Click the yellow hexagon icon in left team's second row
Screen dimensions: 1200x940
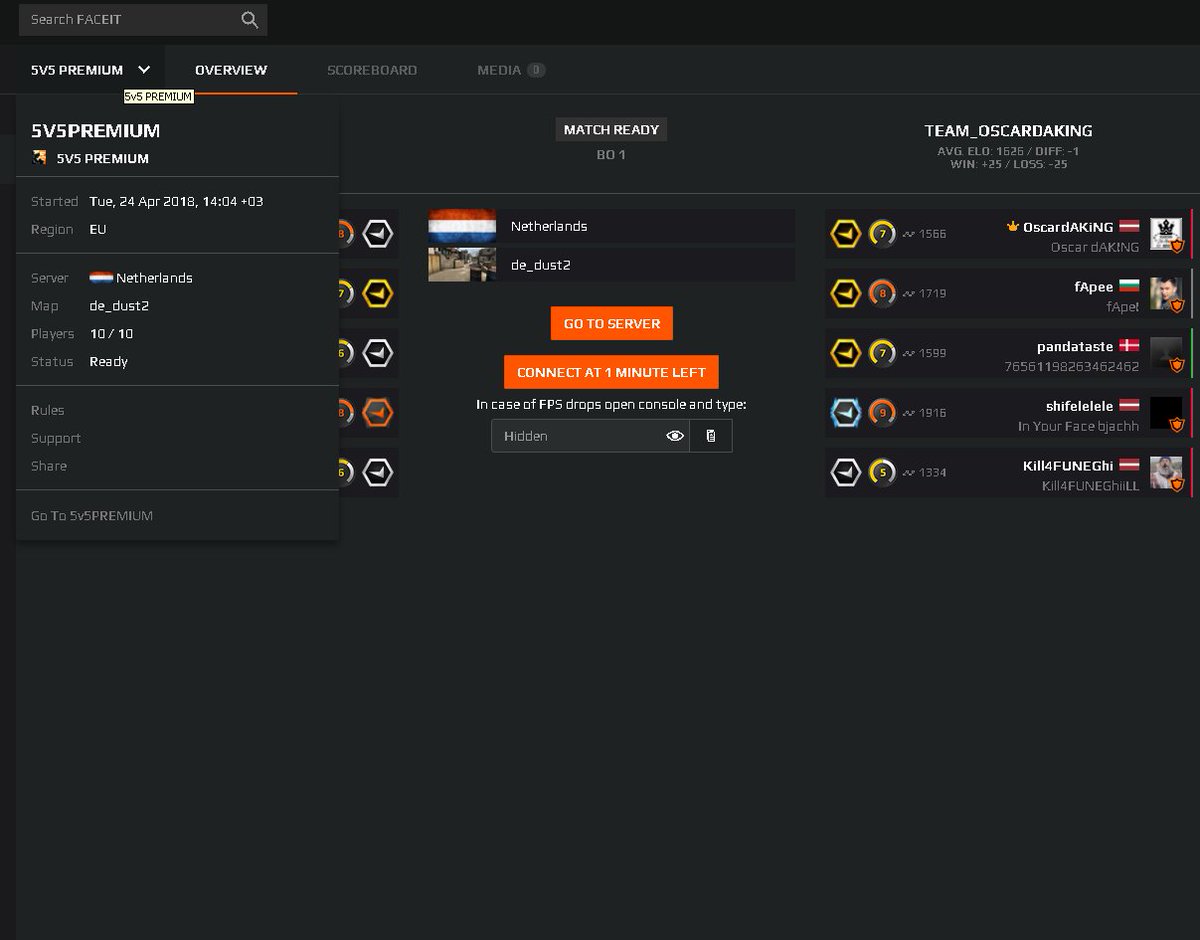point(377,293)
